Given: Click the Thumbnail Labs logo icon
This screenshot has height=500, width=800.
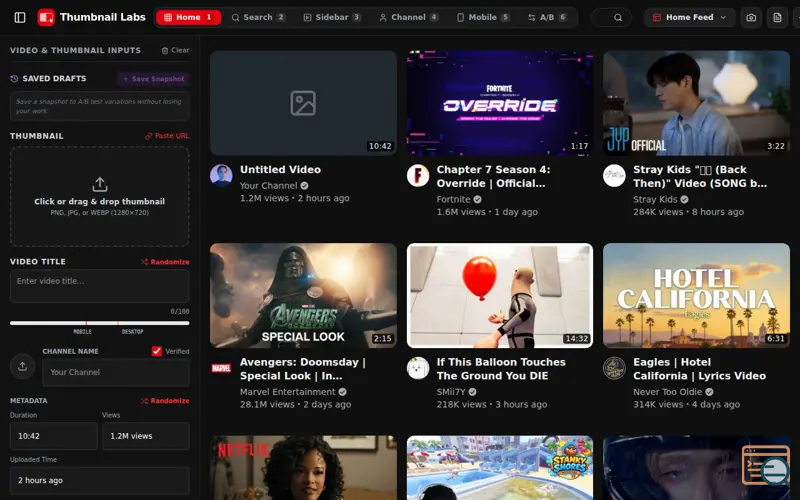Looking at the screenshot, I should pyautogui.click(x=46, y=17).
